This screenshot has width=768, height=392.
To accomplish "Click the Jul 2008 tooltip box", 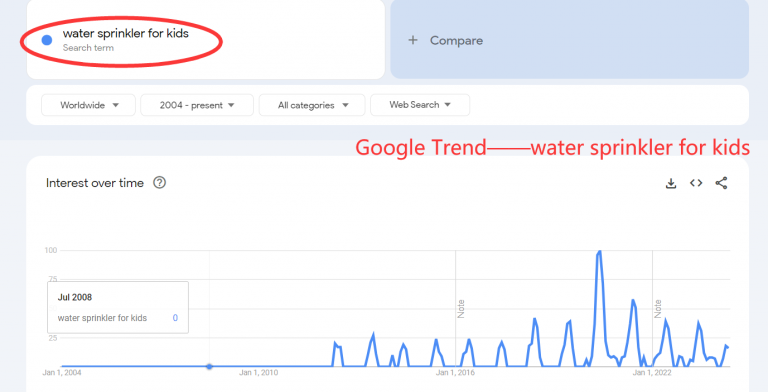I will point(118,307).
